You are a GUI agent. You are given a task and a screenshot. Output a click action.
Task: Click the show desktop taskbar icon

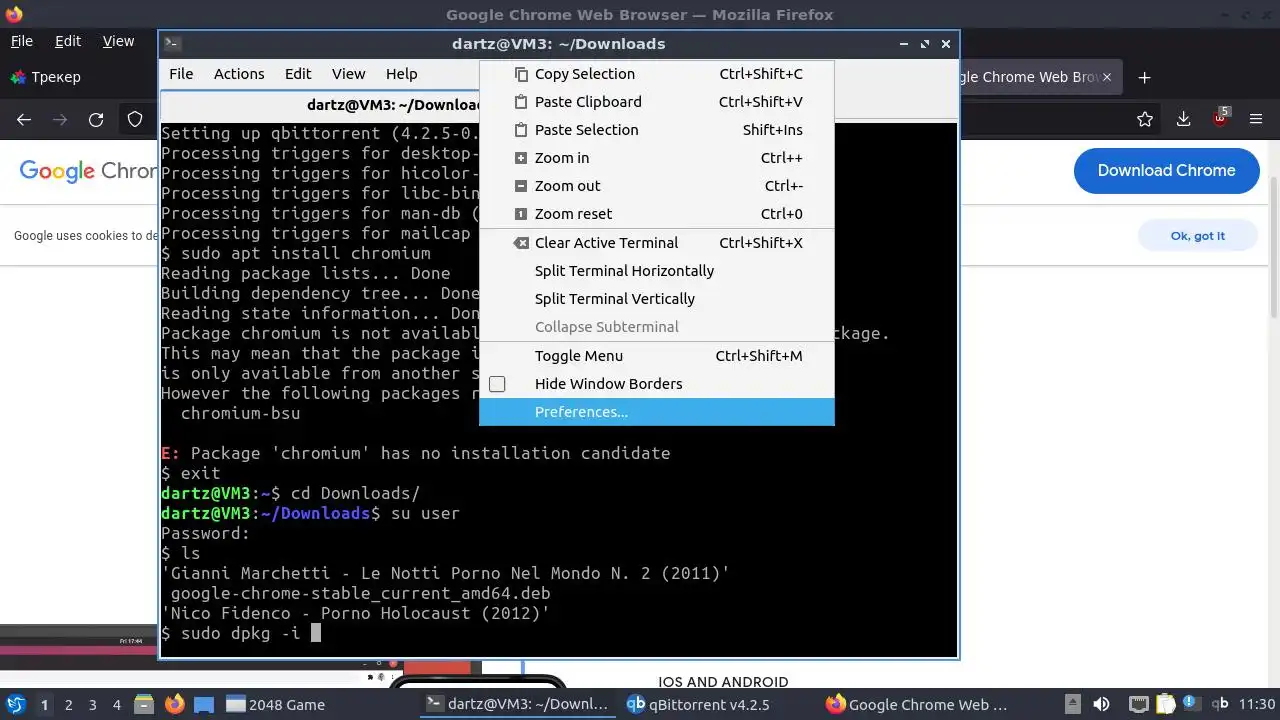(x=204, y=704)
